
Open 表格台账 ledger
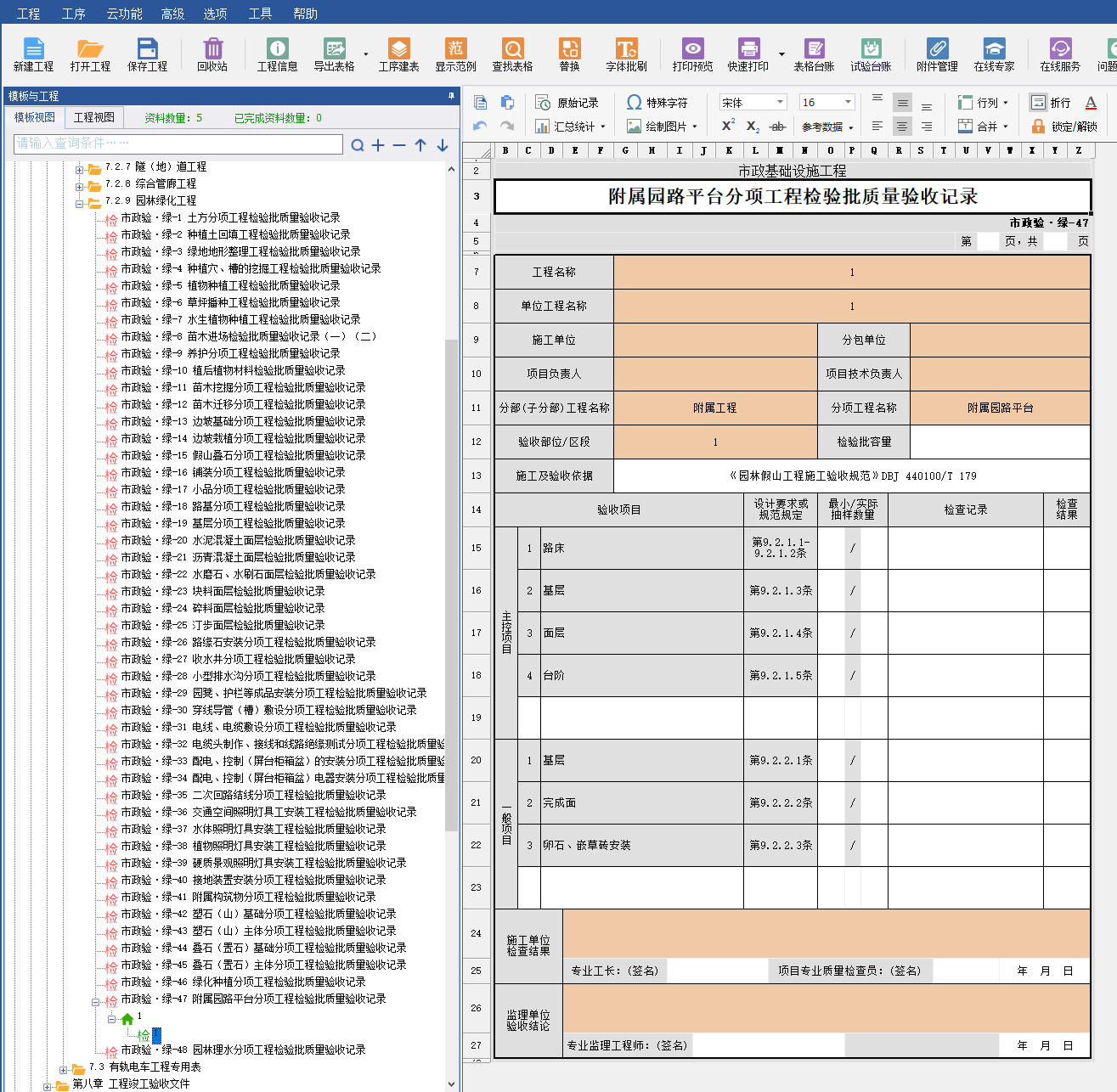click(814, 54)
